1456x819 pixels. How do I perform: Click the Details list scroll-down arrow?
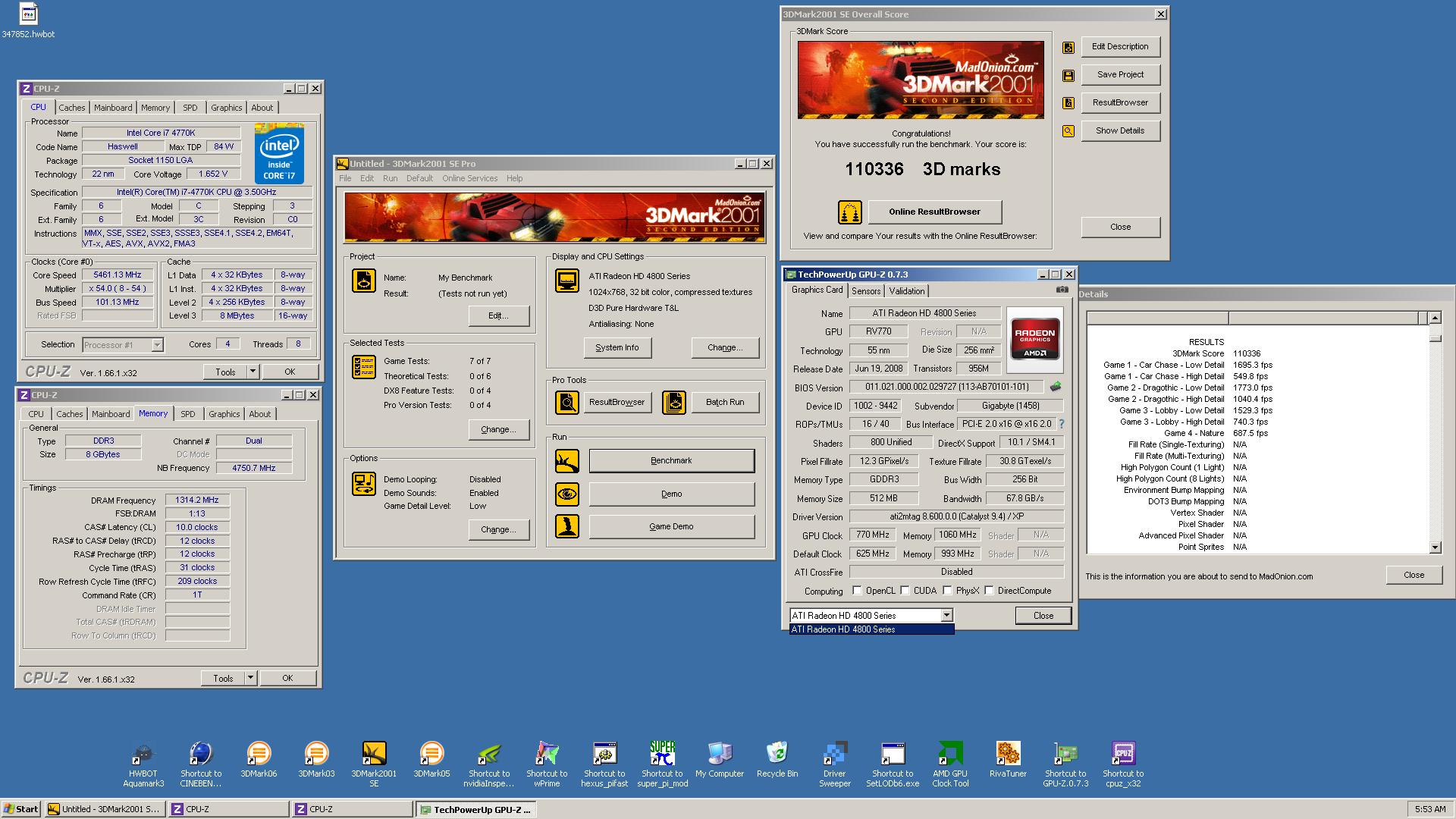[1435, 547]
